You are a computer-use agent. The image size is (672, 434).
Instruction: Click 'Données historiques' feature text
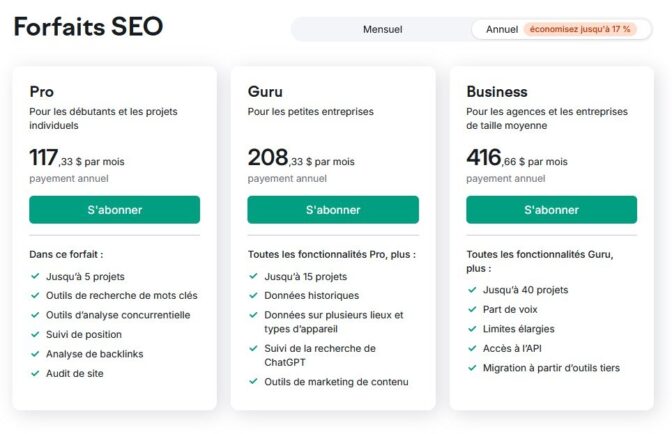[x=312, y=296]
